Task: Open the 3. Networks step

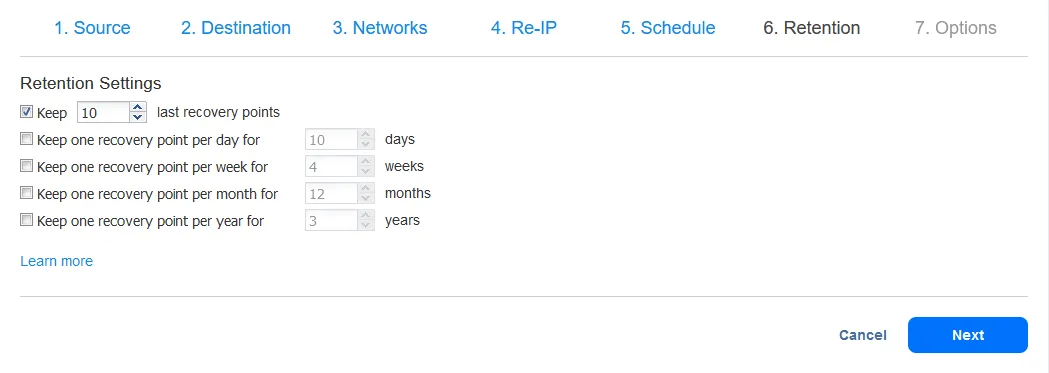Action: (380, 28)
